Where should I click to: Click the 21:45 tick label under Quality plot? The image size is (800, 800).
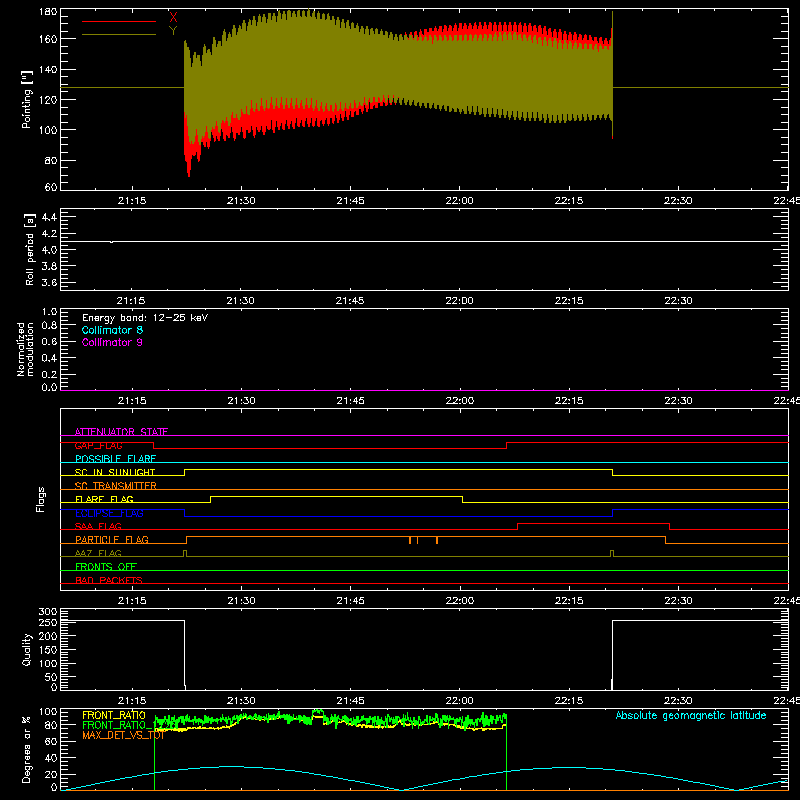pyautogui.click(x=350, y=701)
